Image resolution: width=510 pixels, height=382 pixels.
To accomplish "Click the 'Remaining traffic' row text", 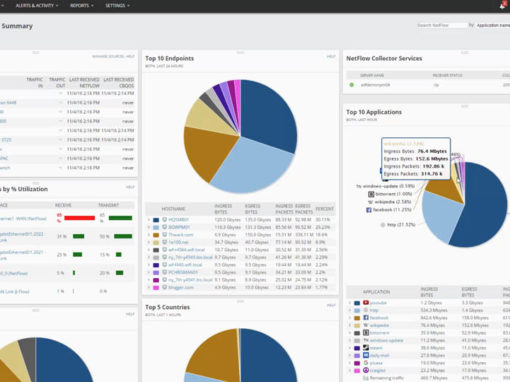I will pyautogui.click(x=387, y=378).
